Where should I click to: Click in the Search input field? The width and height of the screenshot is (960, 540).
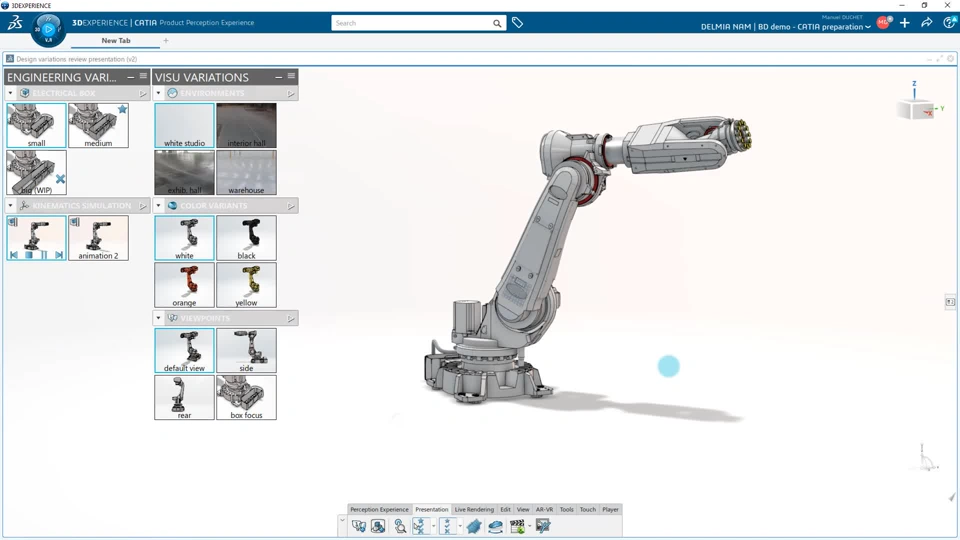[411, 23]
